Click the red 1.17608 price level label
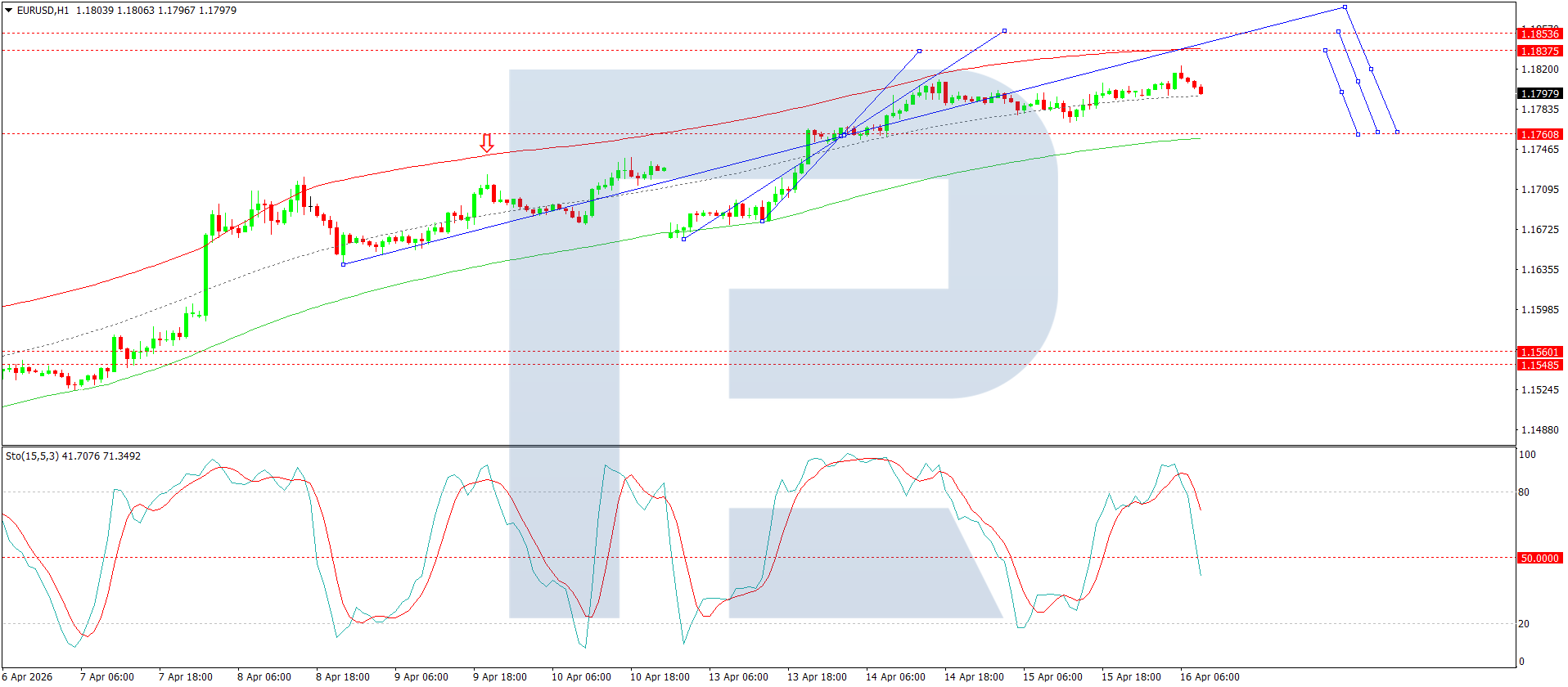Screen dimensions: 1568x687 [1539, 135]
